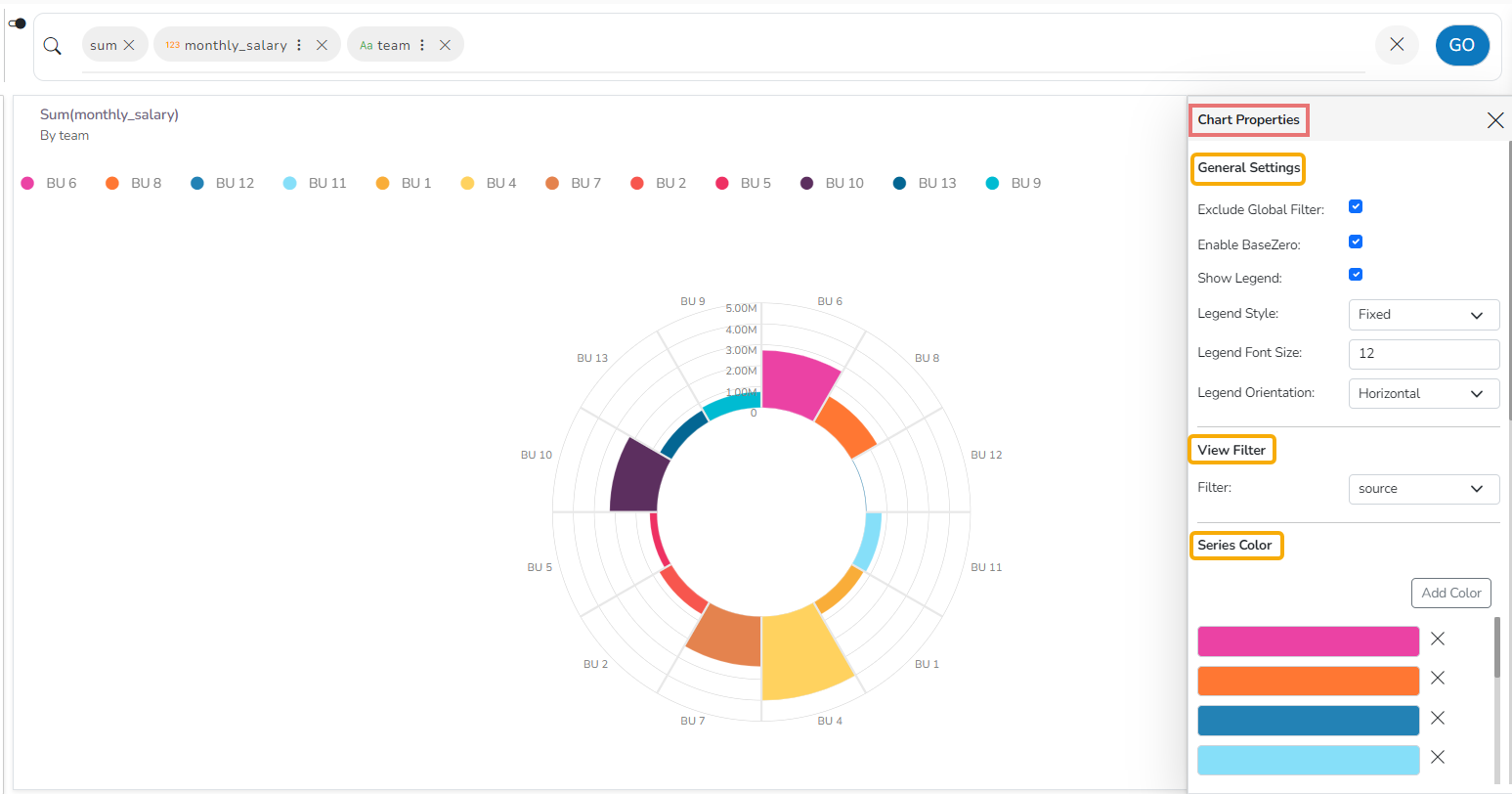Click the Legend Font Size field
Viewport: 1512px width, 794px height.
click(x=1423, y=354)
